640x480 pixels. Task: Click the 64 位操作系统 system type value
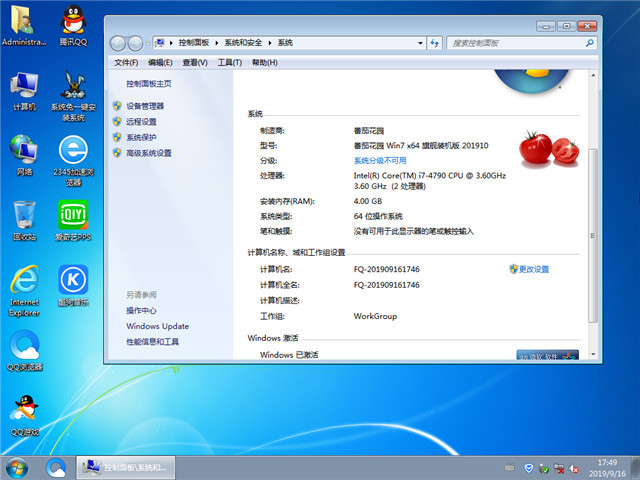pos(378,216)
